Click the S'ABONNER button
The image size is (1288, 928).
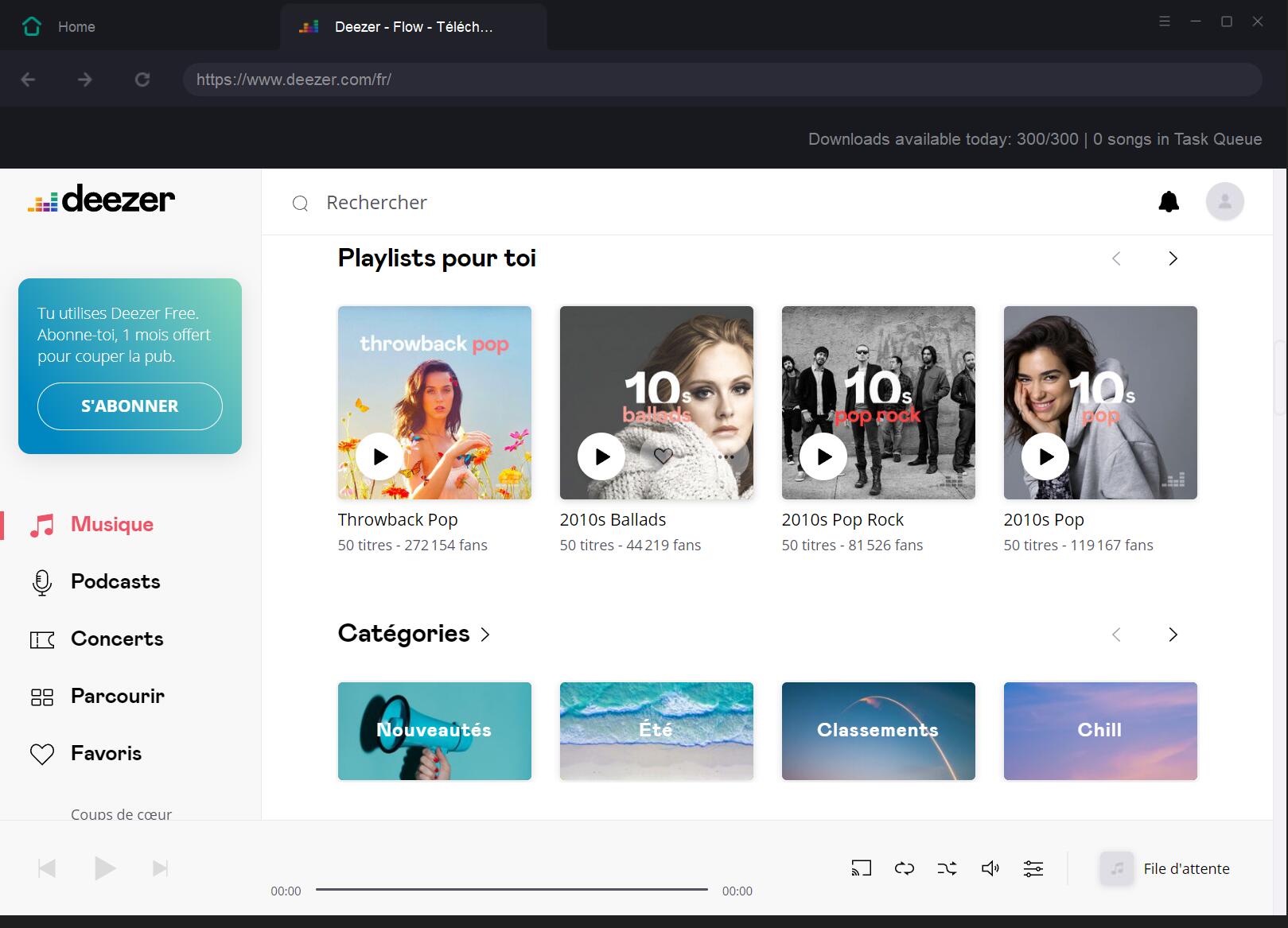pos(130,406)
